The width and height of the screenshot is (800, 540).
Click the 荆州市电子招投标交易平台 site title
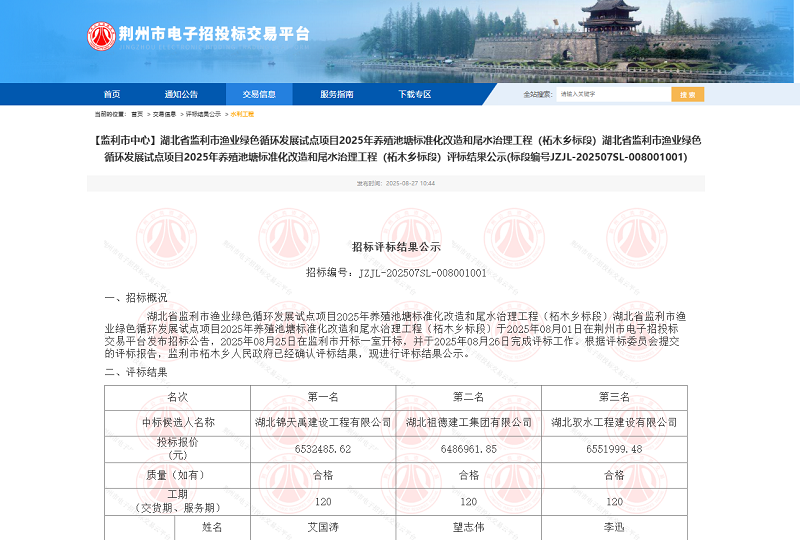click(x=214, y=35)
